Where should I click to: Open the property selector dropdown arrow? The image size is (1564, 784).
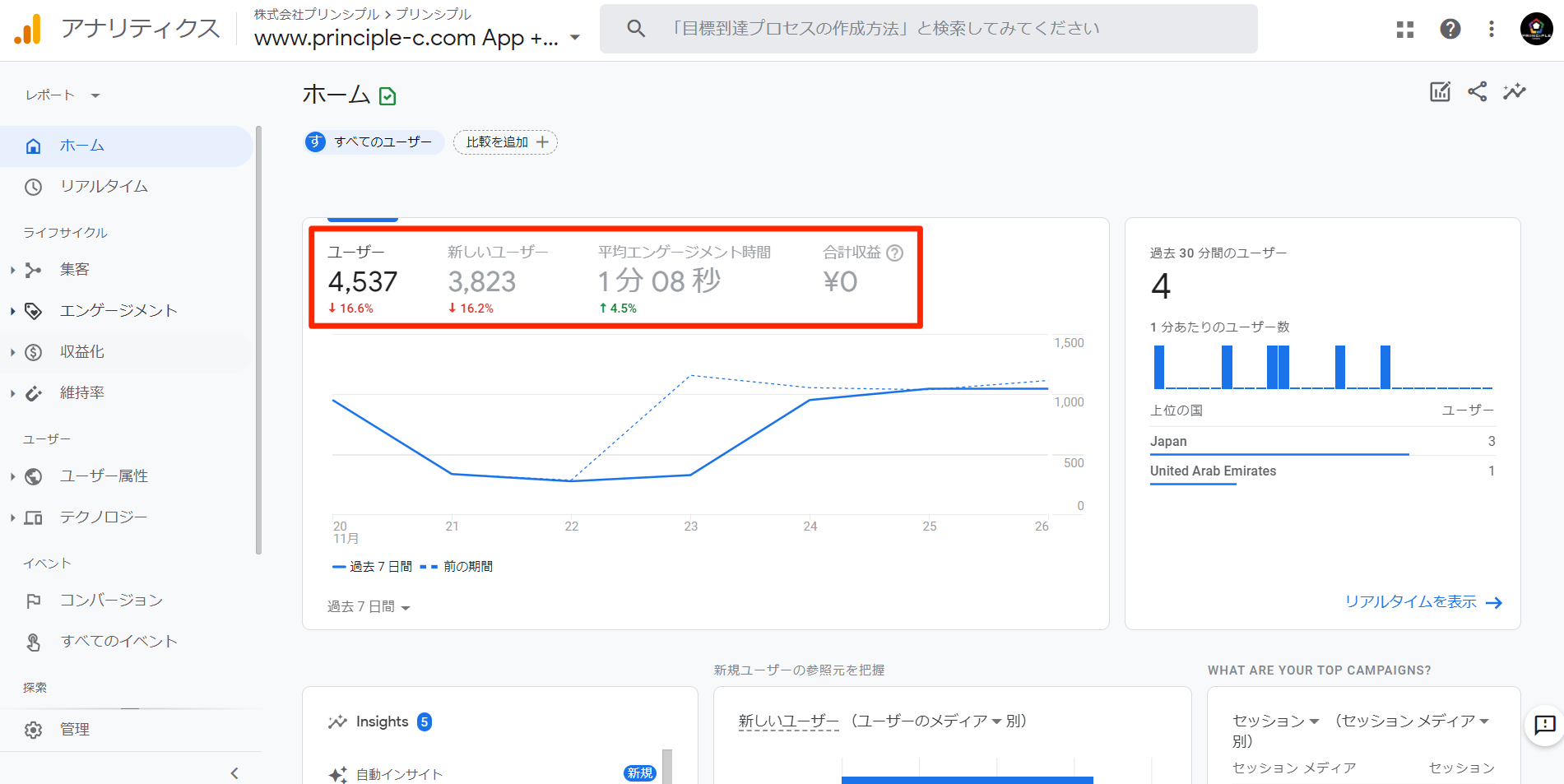tap(575, 38)
